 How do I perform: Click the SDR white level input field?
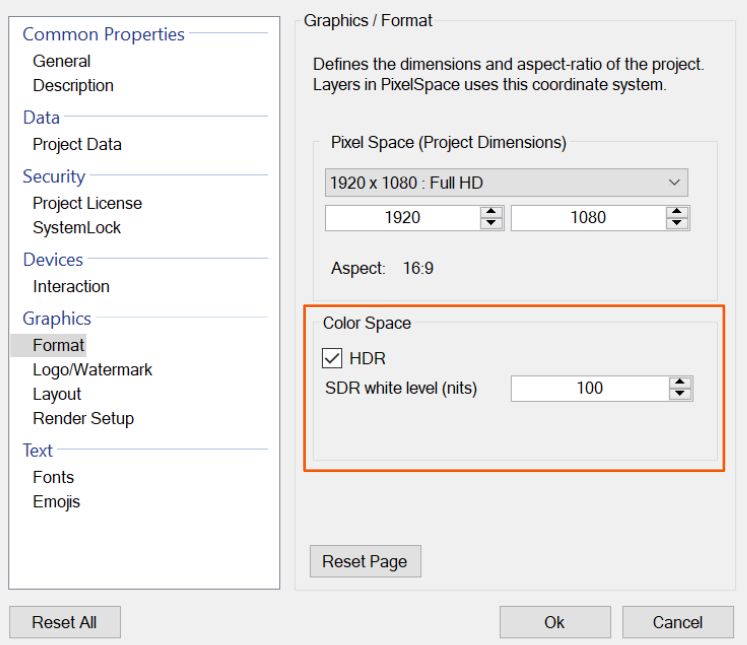tap(589, 388)
